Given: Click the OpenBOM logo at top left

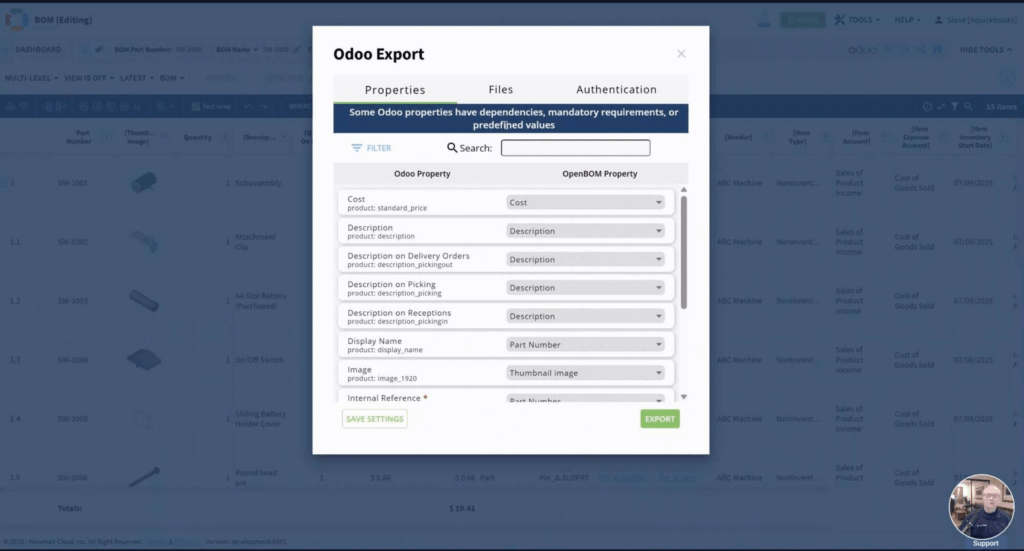Looking at the screenshot, I should coord(16,20).
